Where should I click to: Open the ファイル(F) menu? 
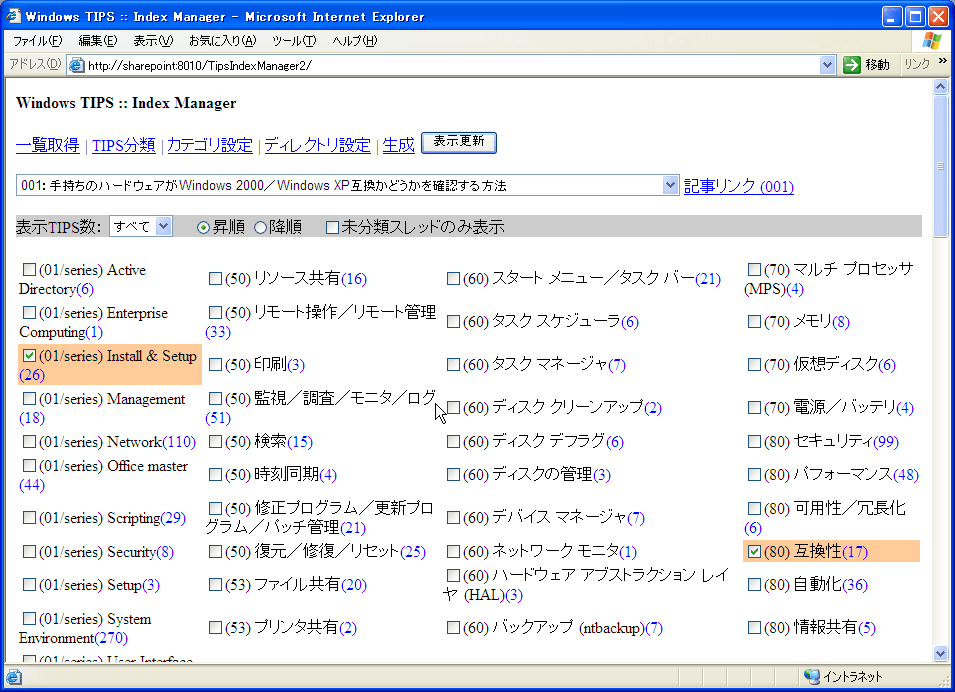37,41
